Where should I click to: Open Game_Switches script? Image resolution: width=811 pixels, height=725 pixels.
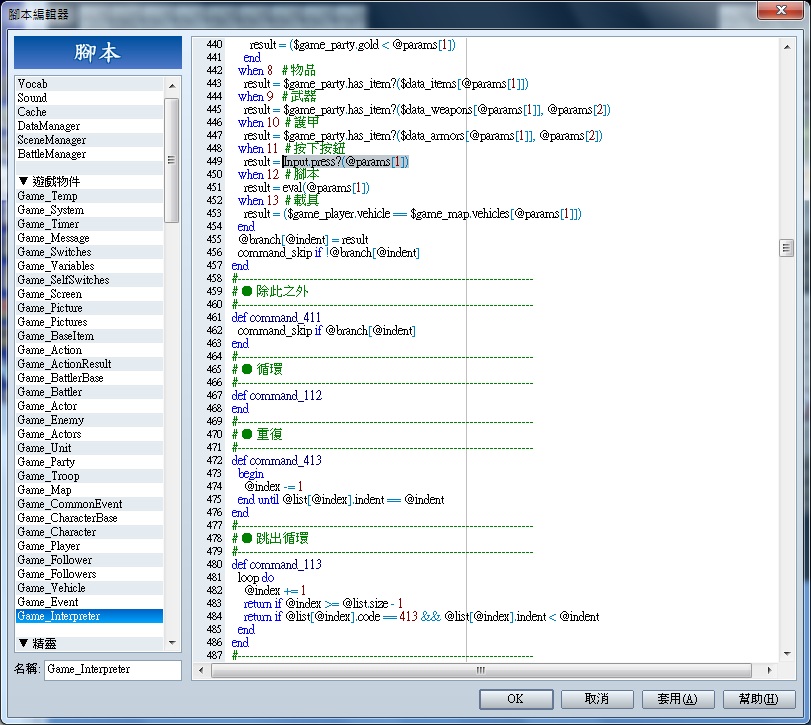coord(89,252)
